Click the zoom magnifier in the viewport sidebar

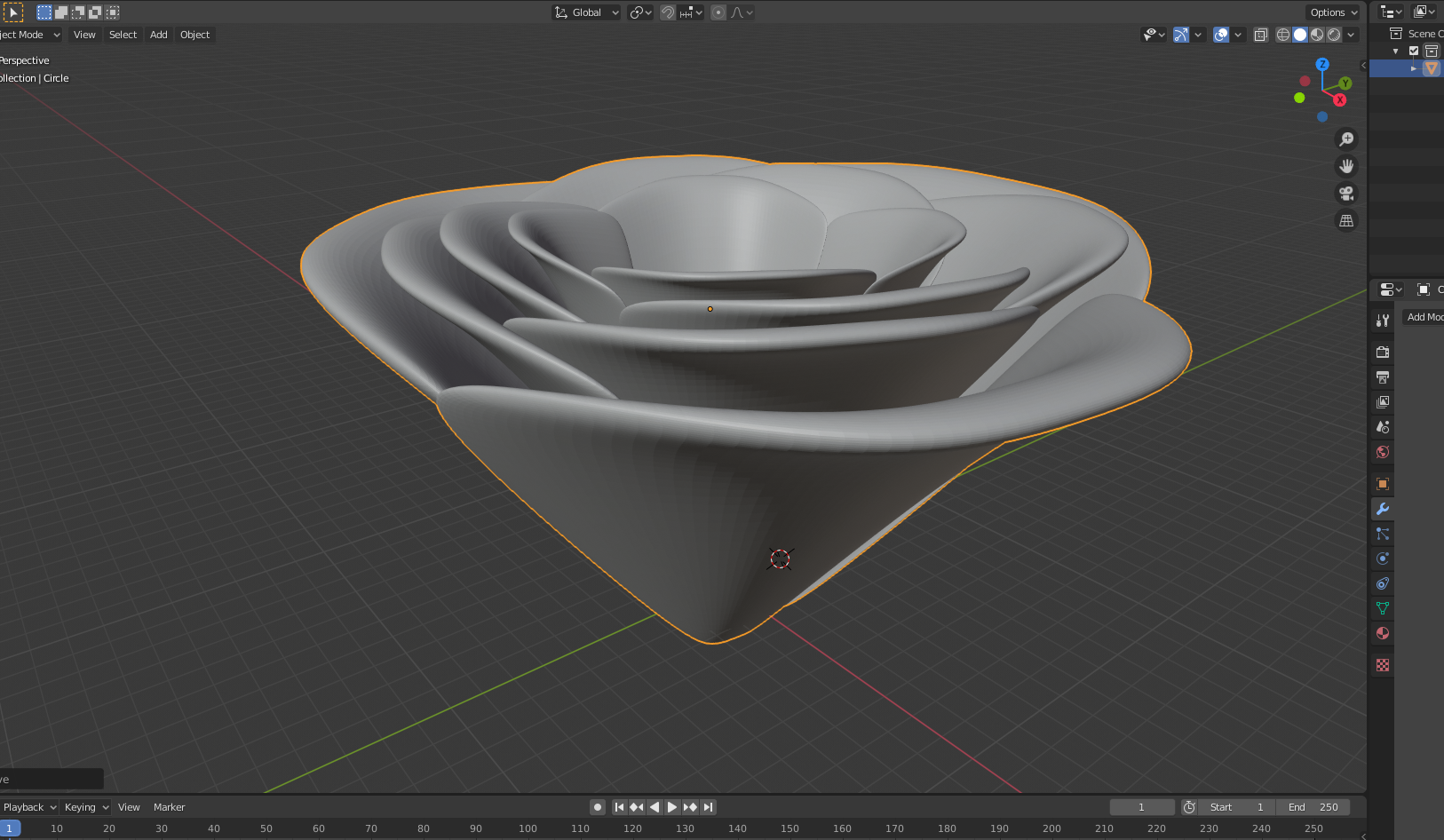[x=1346, y=139]
